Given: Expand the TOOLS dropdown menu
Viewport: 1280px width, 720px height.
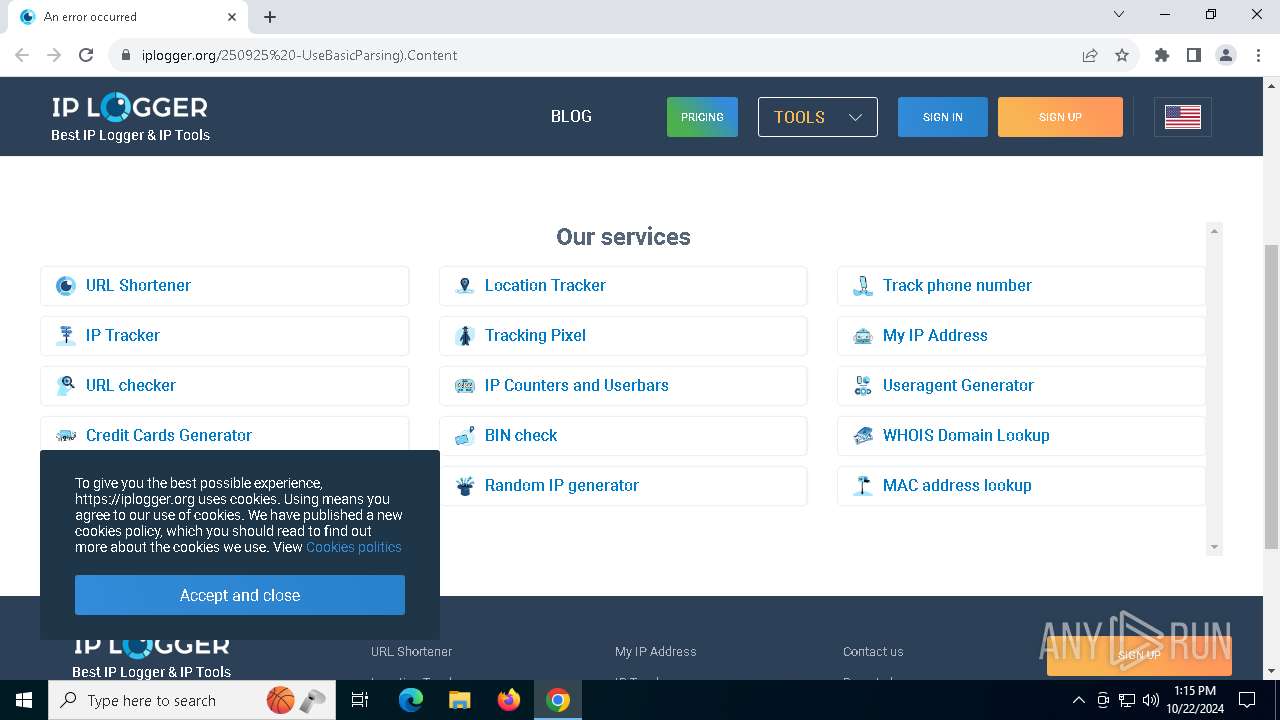Looking at the screenshot, I should (818, 117).
